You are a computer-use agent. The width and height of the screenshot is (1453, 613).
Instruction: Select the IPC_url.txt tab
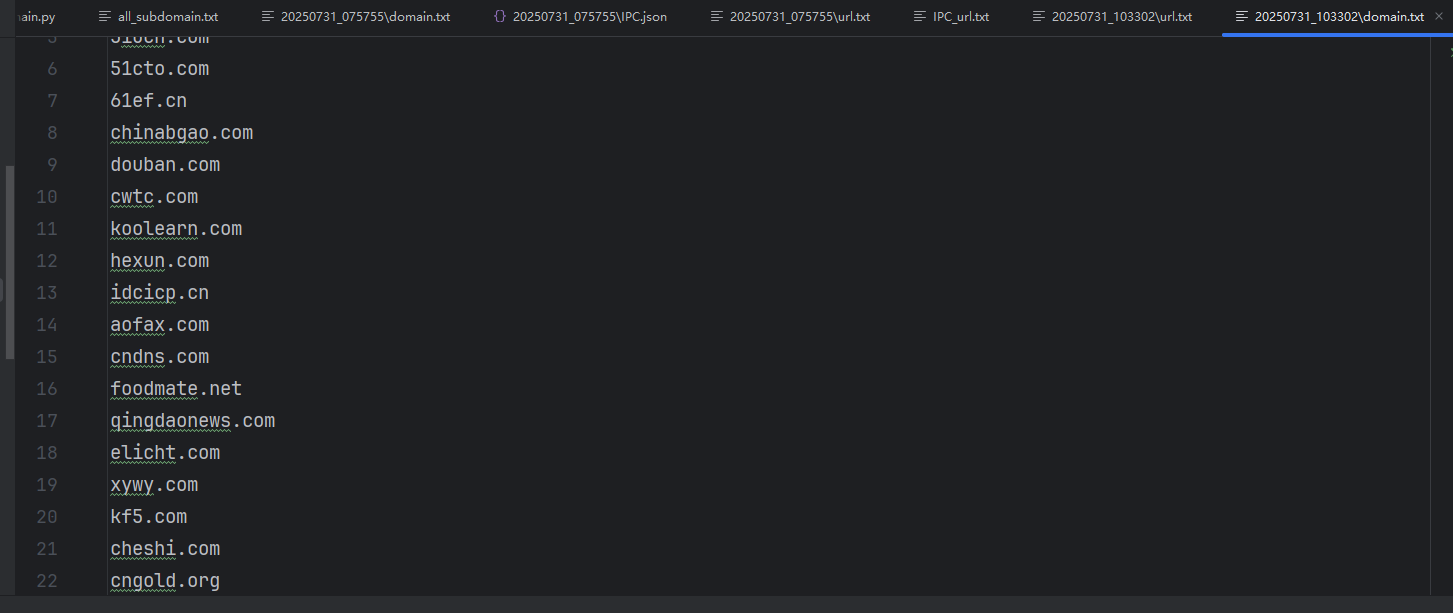tap(952, 17)
